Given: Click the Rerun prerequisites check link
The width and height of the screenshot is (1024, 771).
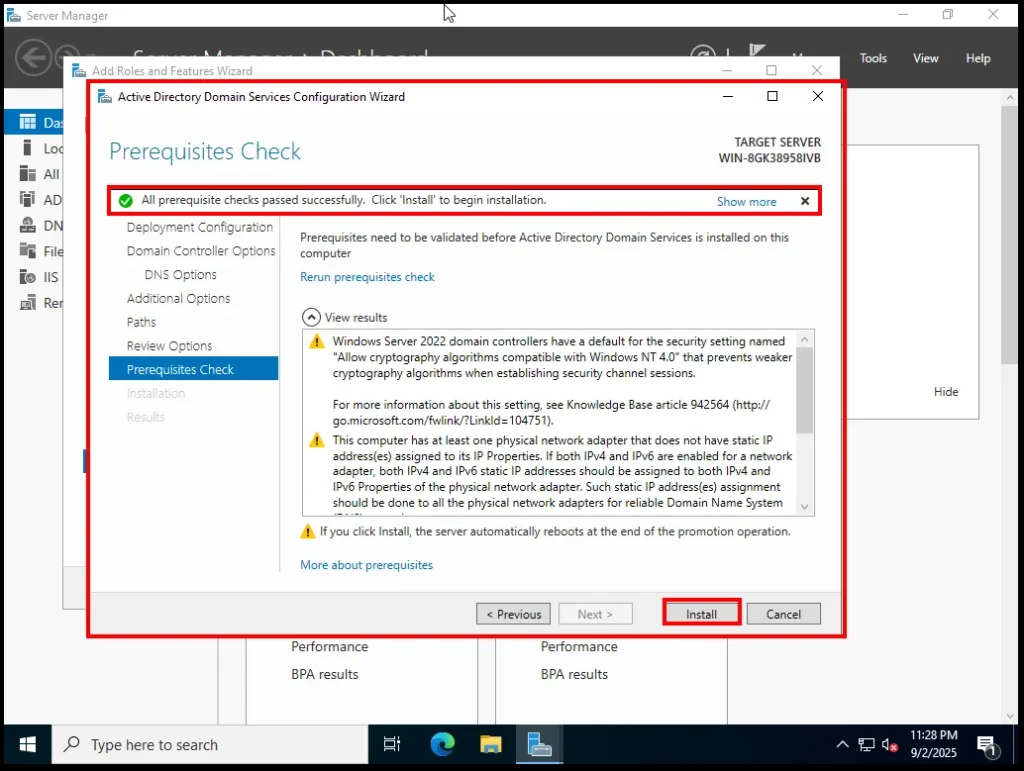Looking at the screenshot, I should tap(367, 277).
